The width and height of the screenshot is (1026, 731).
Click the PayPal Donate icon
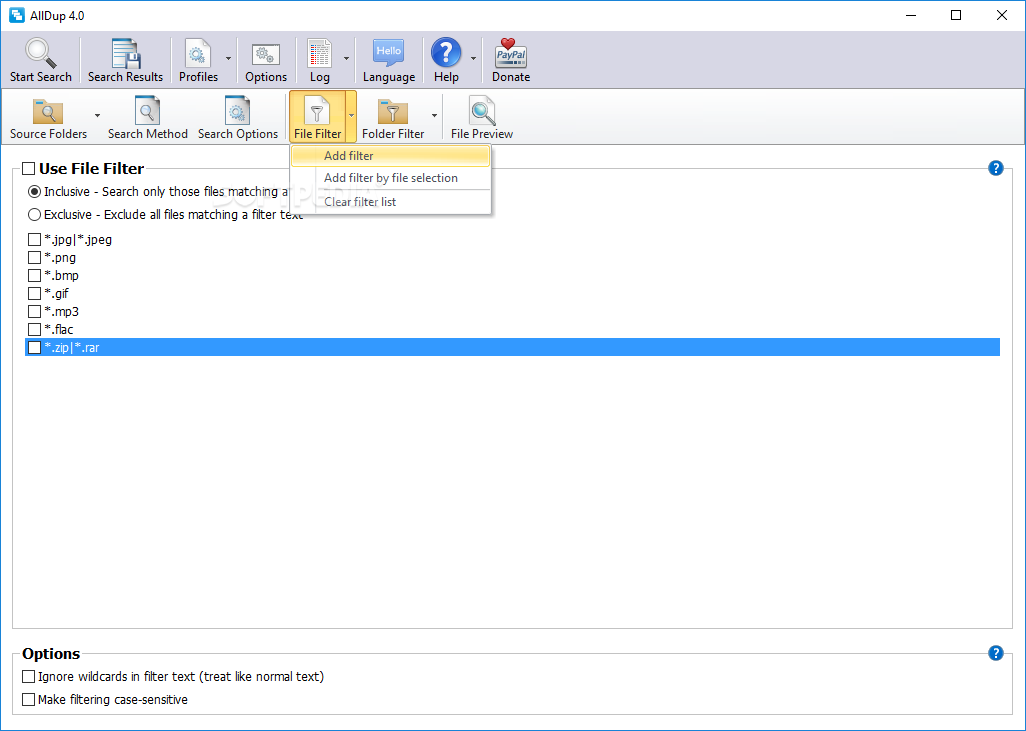pos(511,52)
